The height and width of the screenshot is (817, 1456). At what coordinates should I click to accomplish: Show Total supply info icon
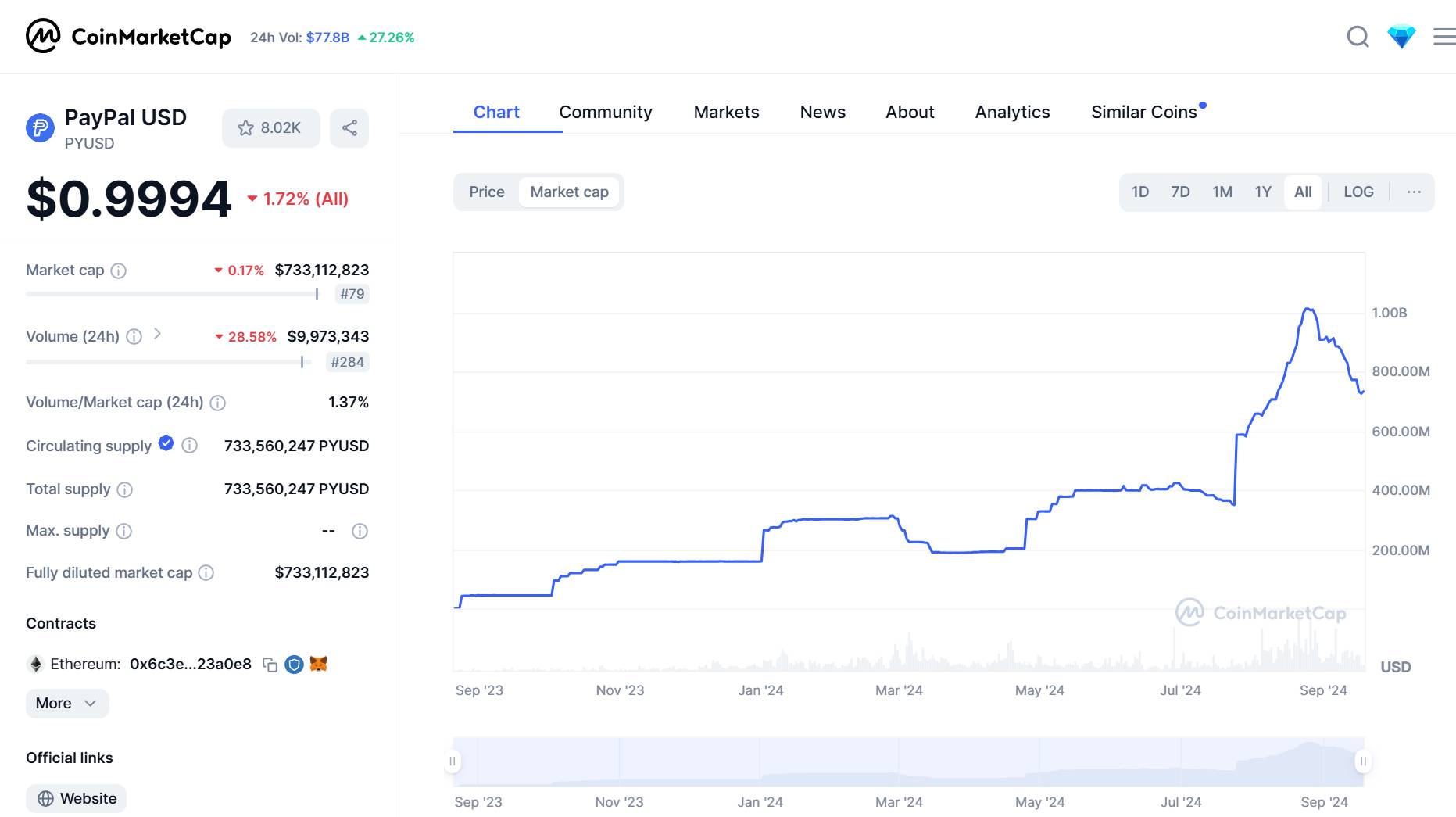(124, 489)
